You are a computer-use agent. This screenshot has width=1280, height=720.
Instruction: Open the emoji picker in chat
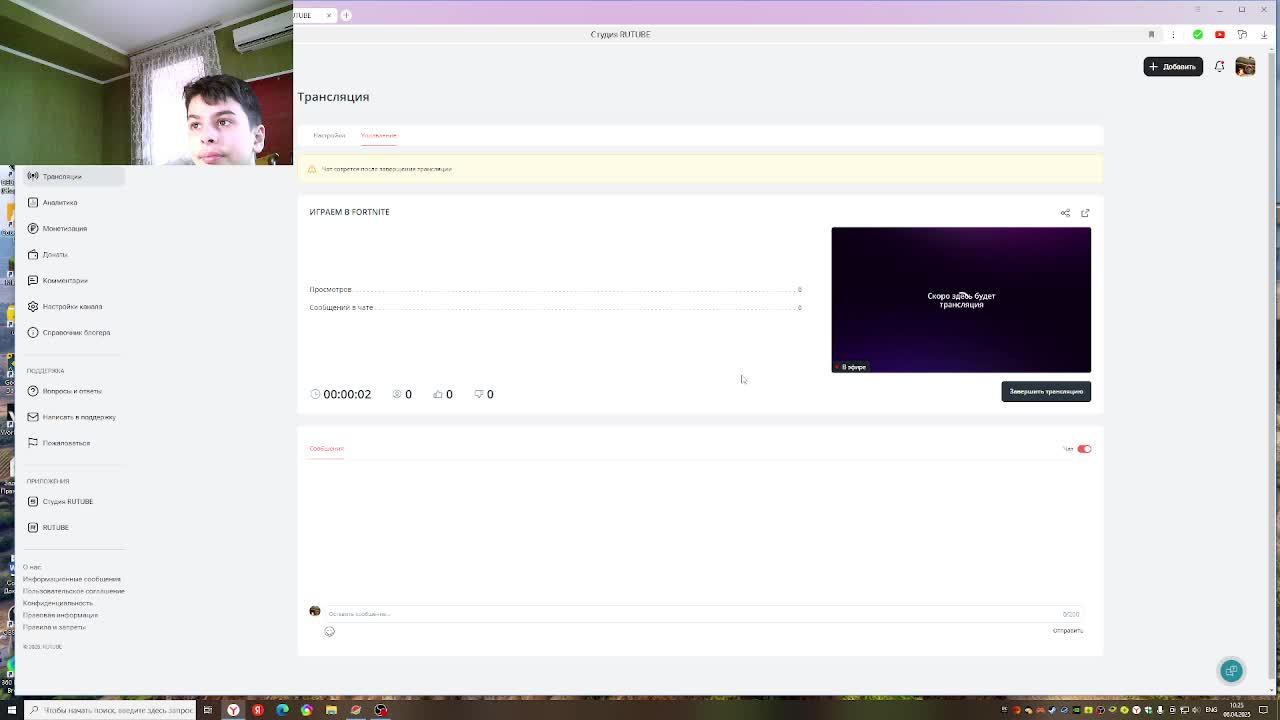coord(329,631)
